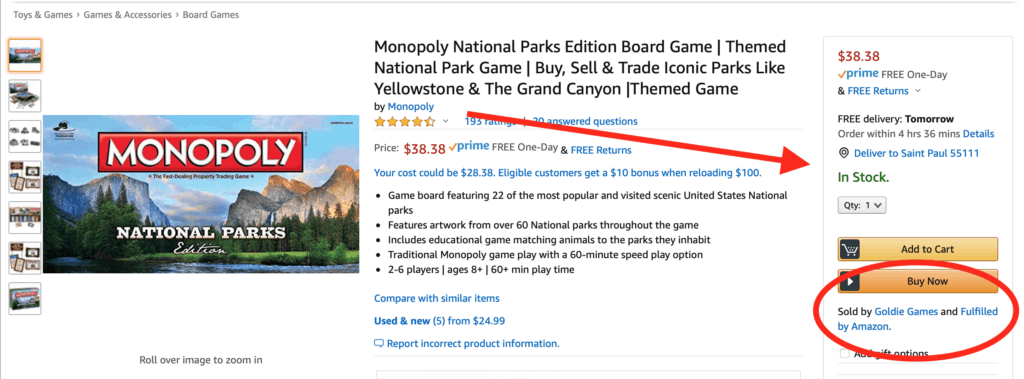Select the second thumbnail showing game board
The height and width of the screenshot is (379, 1024).
point(25,96)
